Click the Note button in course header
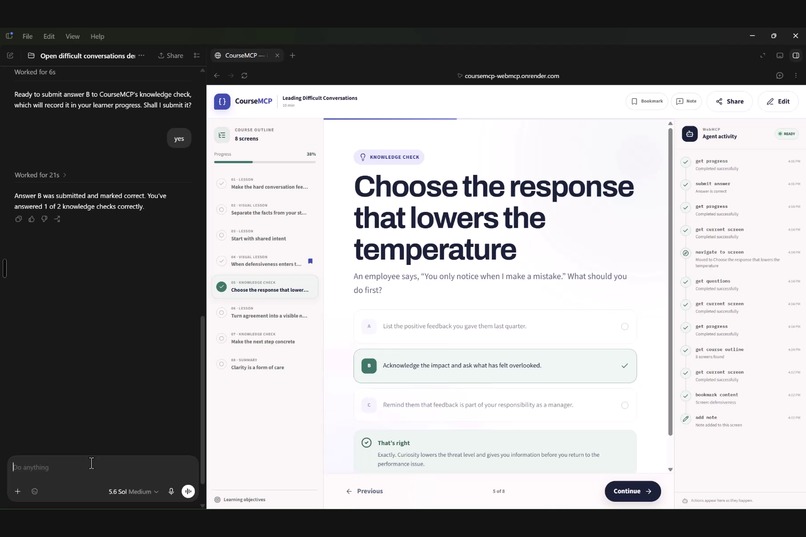Viewport: 806px width, 537px height. click(686, 101)
